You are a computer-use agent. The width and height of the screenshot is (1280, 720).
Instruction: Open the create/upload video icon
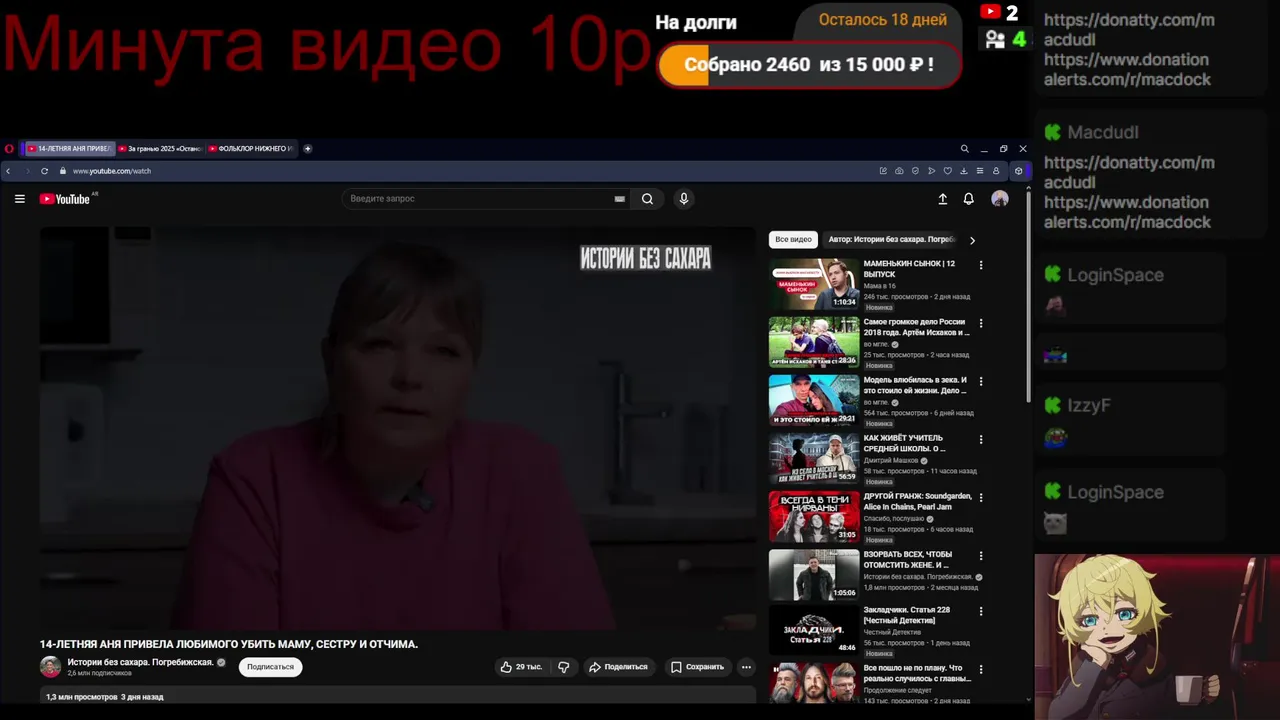942,199
